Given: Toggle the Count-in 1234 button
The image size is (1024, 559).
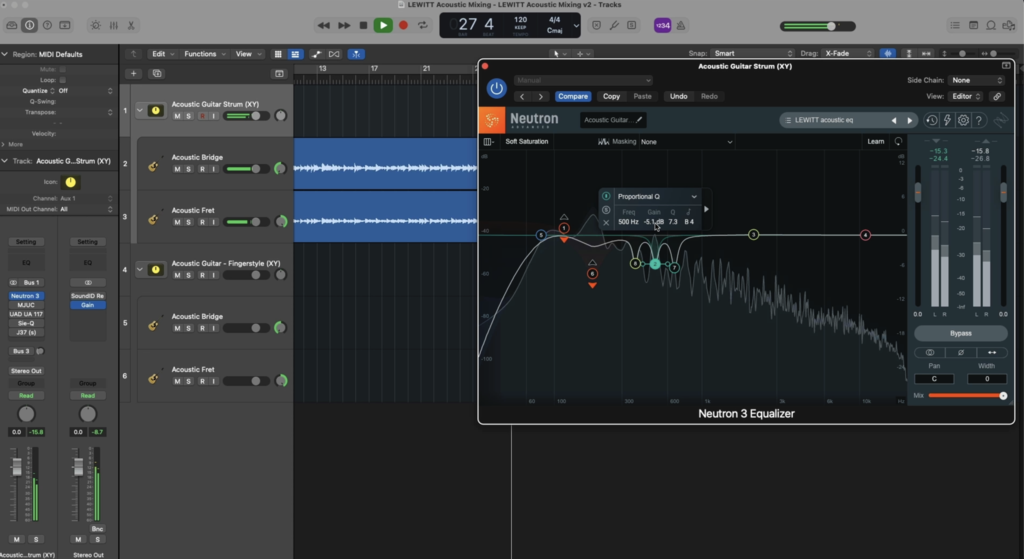Looking at the screenshot, I should (662, 25).
